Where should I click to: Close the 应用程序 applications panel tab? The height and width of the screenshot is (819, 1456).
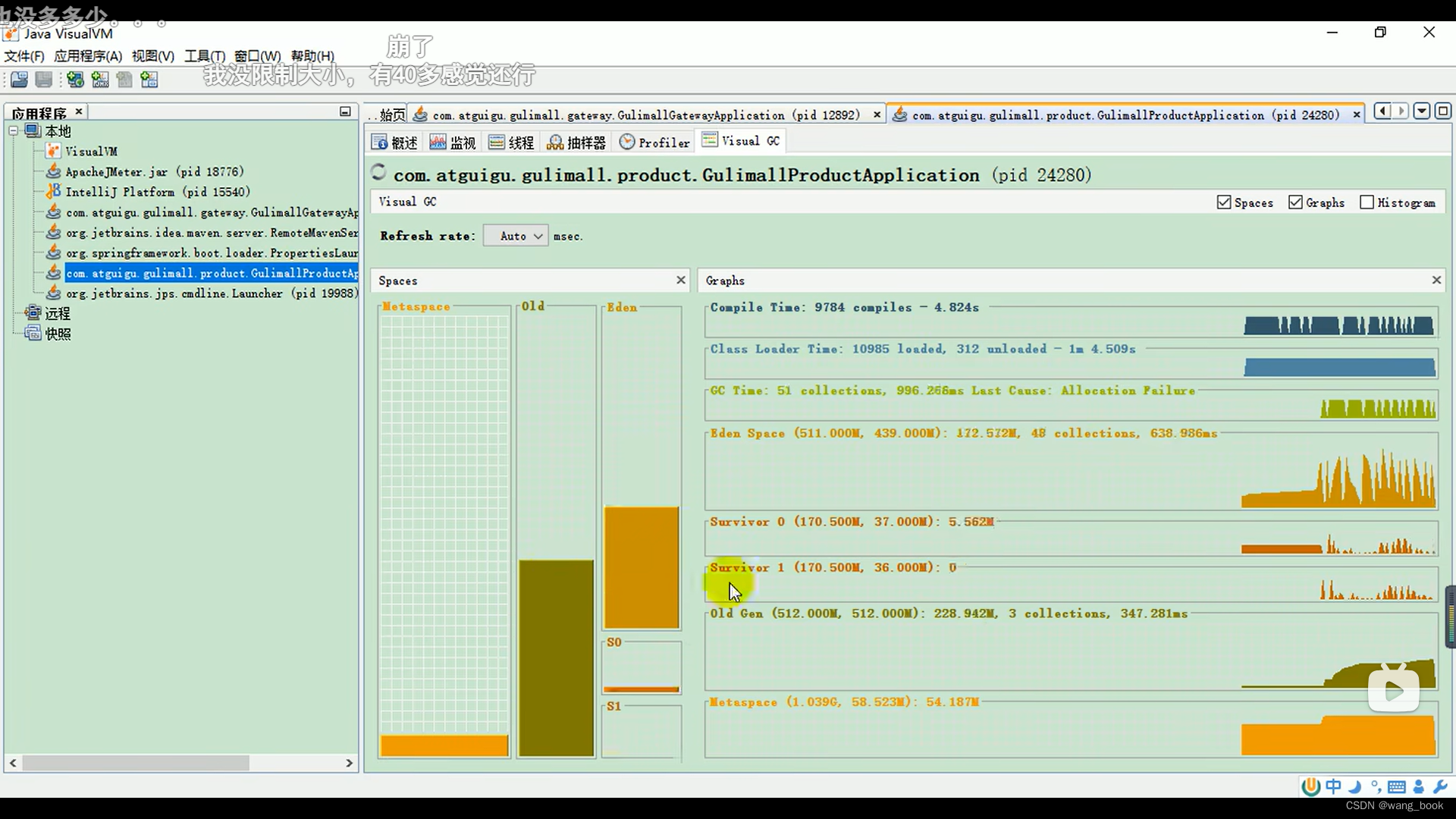tap(79, 111)
